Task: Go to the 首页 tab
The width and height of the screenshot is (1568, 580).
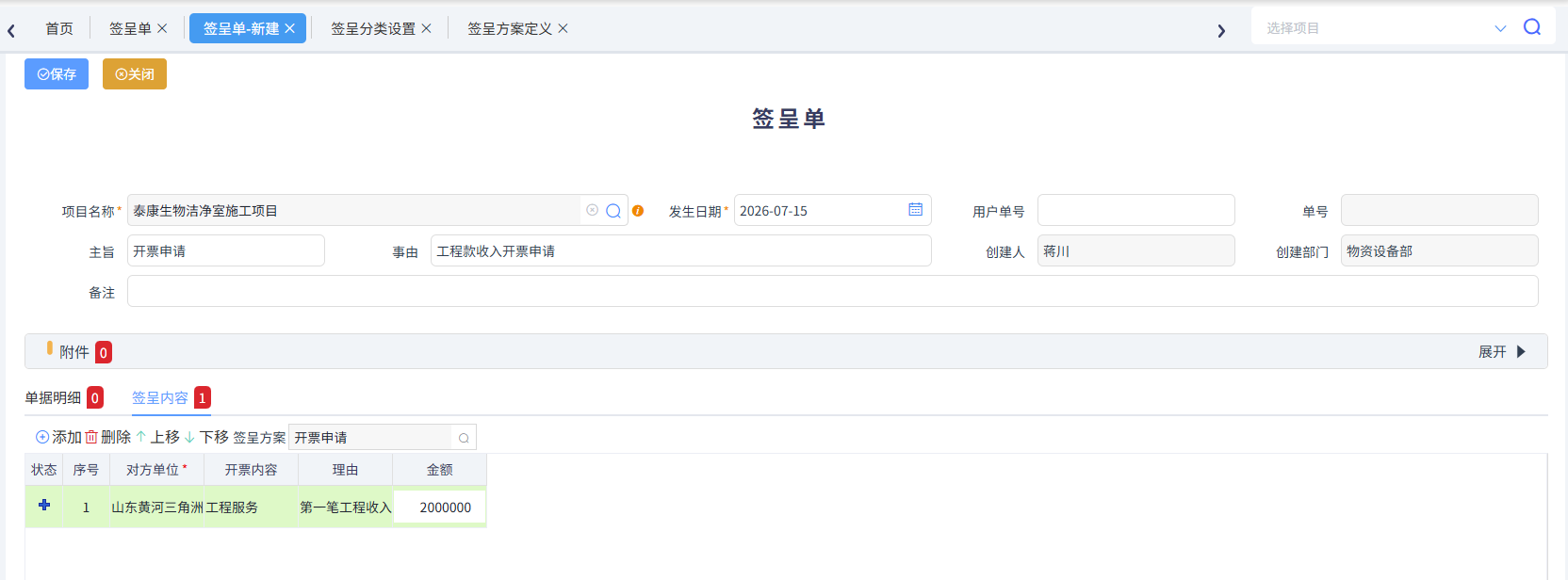Action: (59, 28)
